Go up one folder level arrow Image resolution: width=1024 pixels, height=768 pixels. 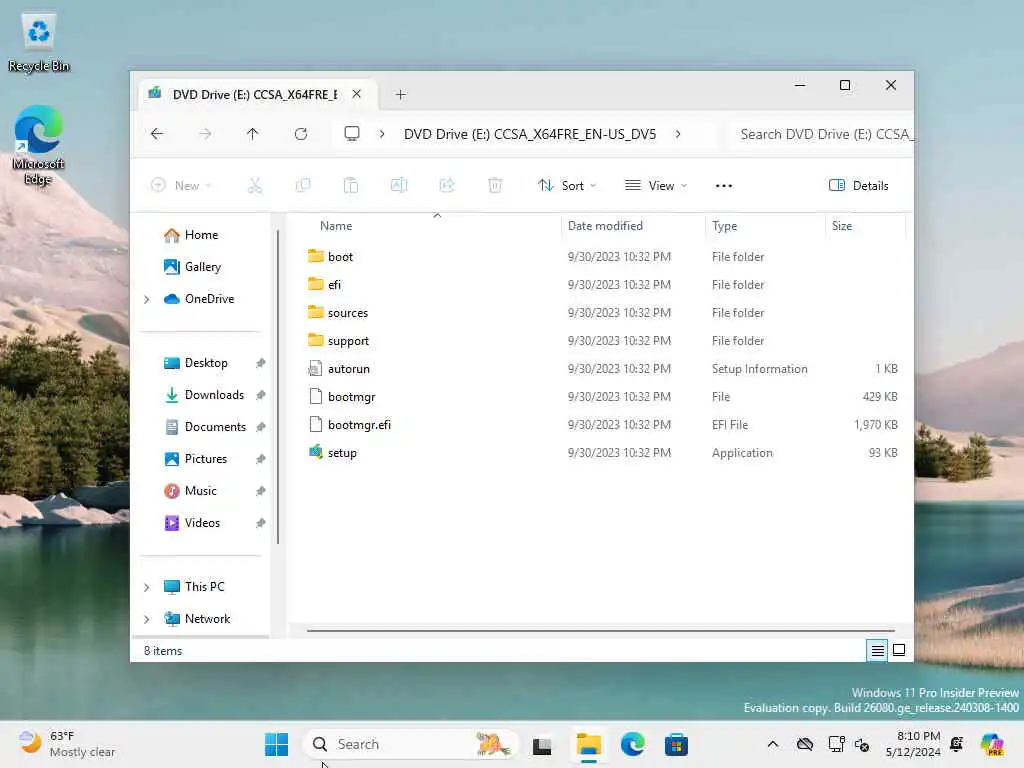coord(253,134)
